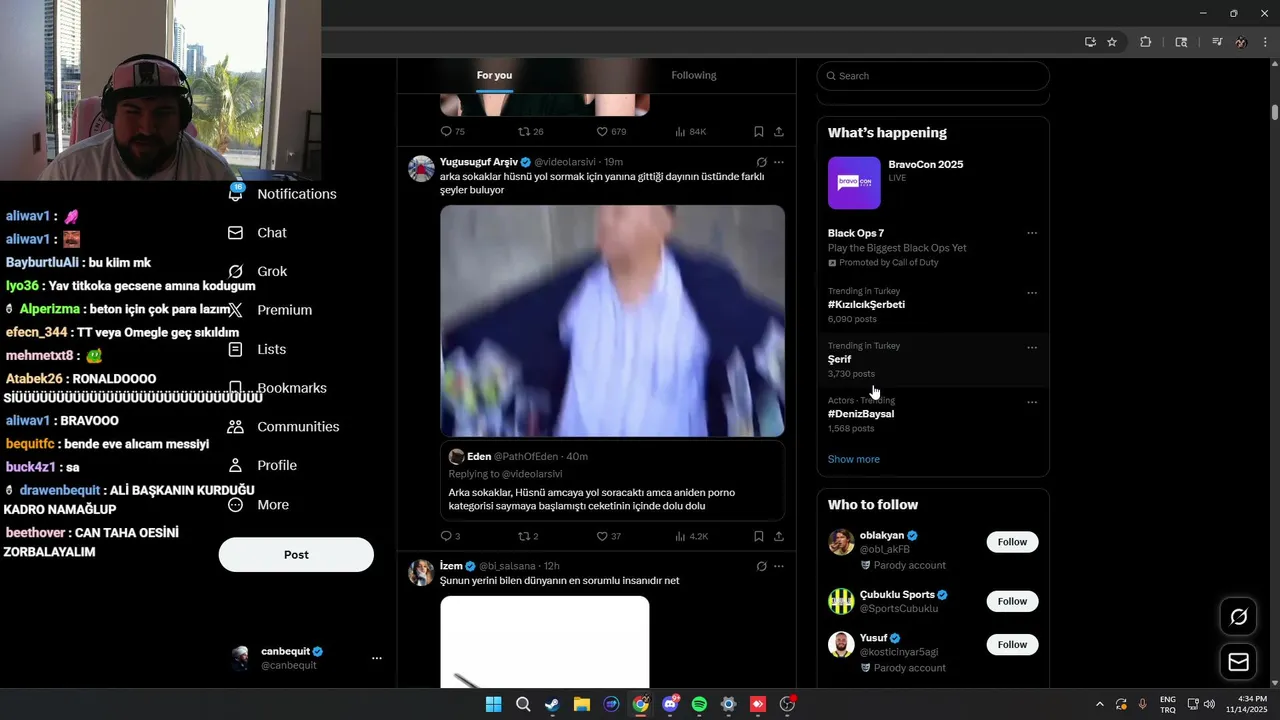Open Bookmarks in the sidebar

coord(278,388)
